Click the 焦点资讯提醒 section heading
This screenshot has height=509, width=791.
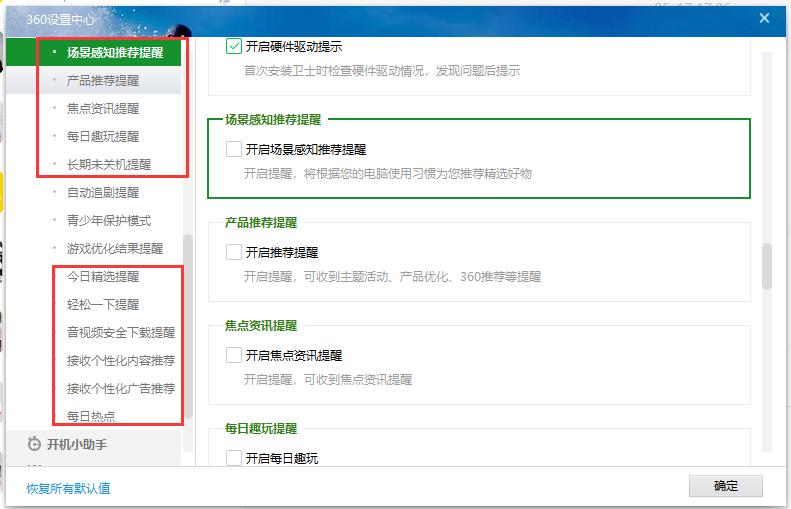click(261, 325)
